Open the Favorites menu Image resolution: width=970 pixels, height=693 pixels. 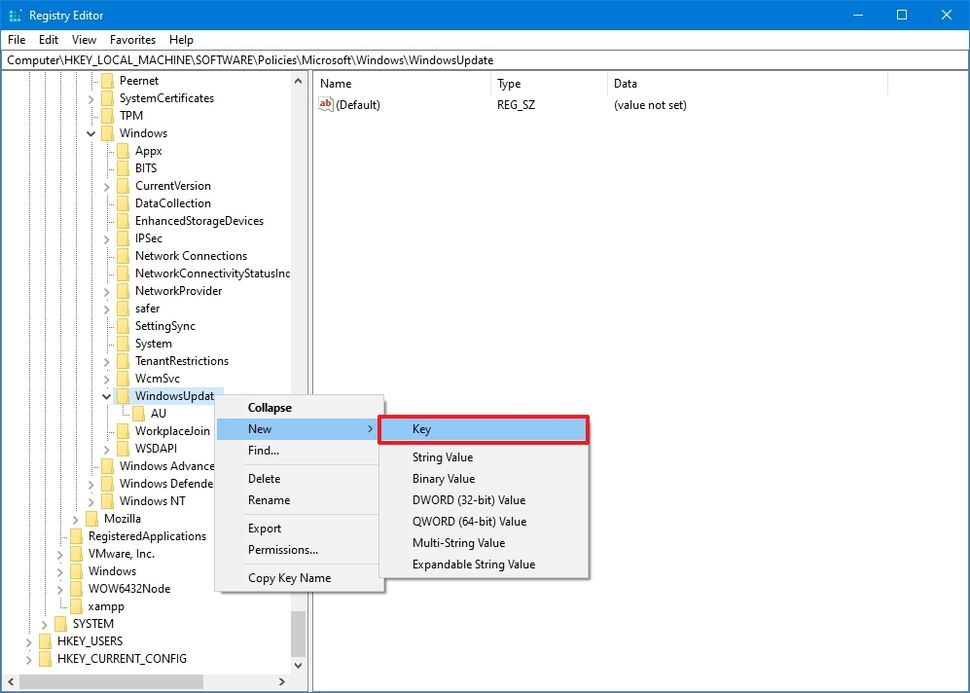pos(132,39)
